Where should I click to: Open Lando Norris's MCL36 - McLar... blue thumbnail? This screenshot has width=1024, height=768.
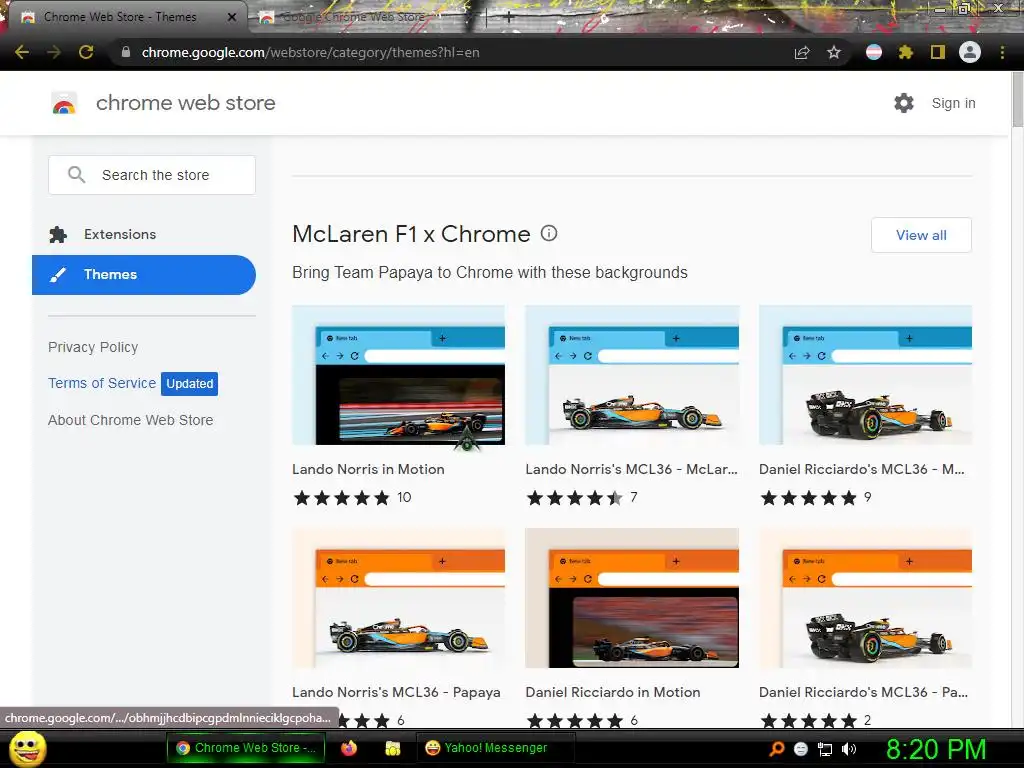(x=632, y=375)
